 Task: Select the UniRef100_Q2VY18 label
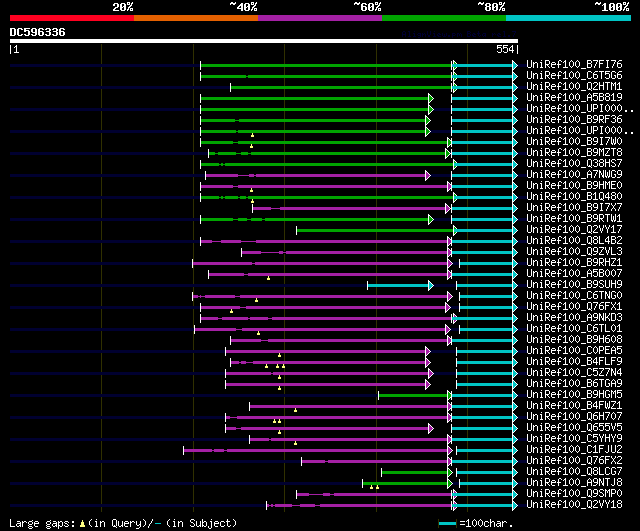point(574,505)
